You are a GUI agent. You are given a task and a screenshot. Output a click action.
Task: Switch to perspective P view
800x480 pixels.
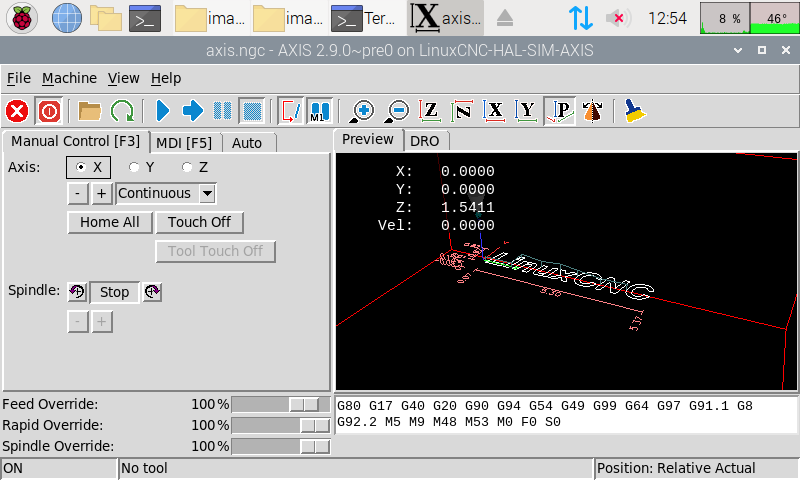(x=560, y=111)
